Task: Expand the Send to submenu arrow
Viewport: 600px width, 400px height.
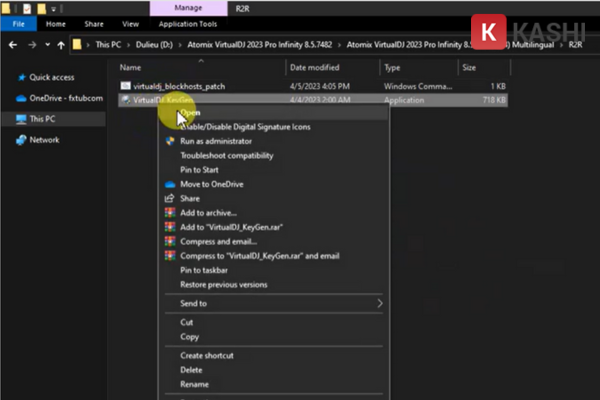Action: tap(379, 303)
